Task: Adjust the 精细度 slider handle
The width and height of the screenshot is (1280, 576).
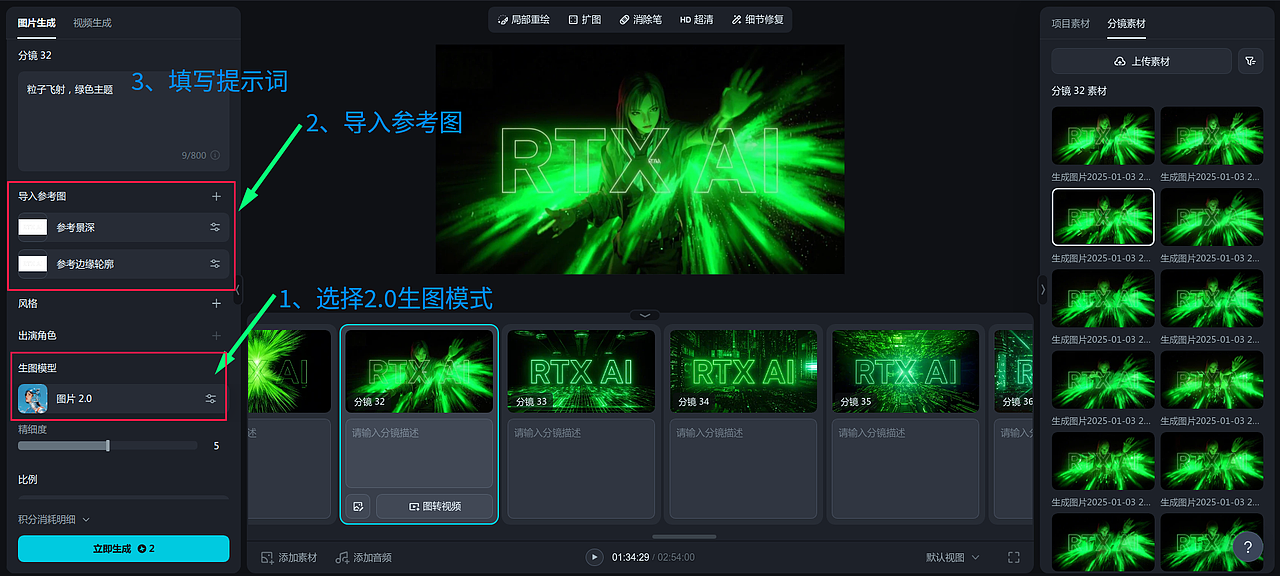Action: [x=108, y=445]
